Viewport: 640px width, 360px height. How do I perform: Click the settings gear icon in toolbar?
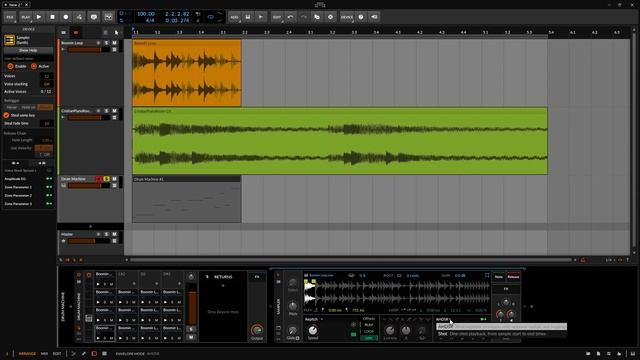[x=330, y=17]
